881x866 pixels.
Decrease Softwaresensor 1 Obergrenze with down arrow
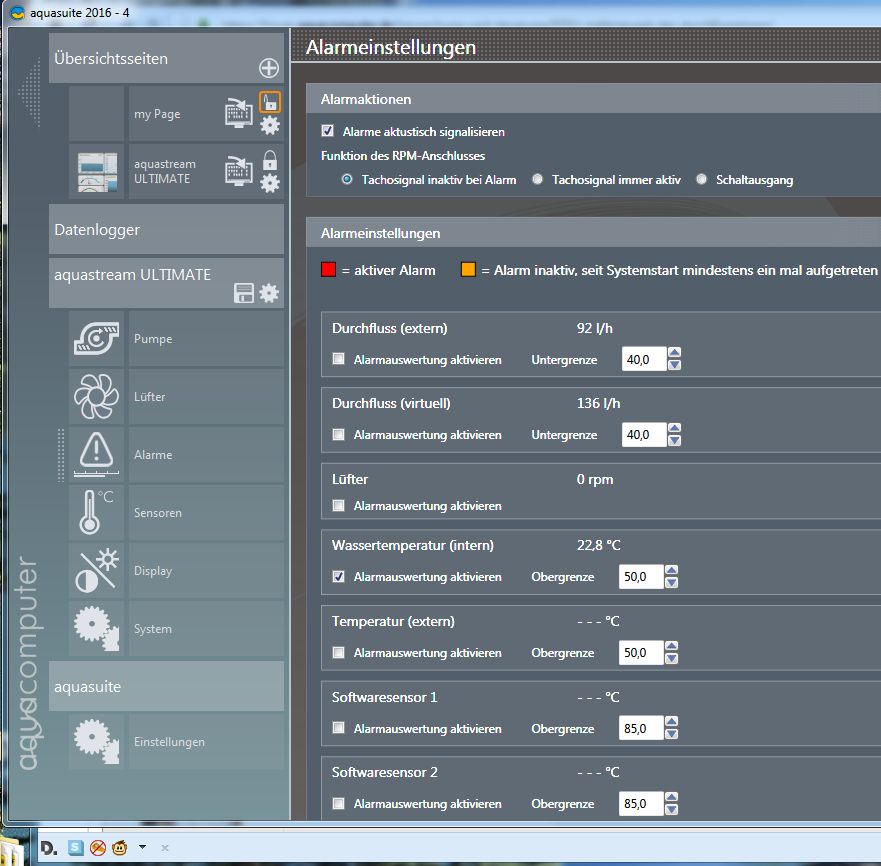pos(671,735)
